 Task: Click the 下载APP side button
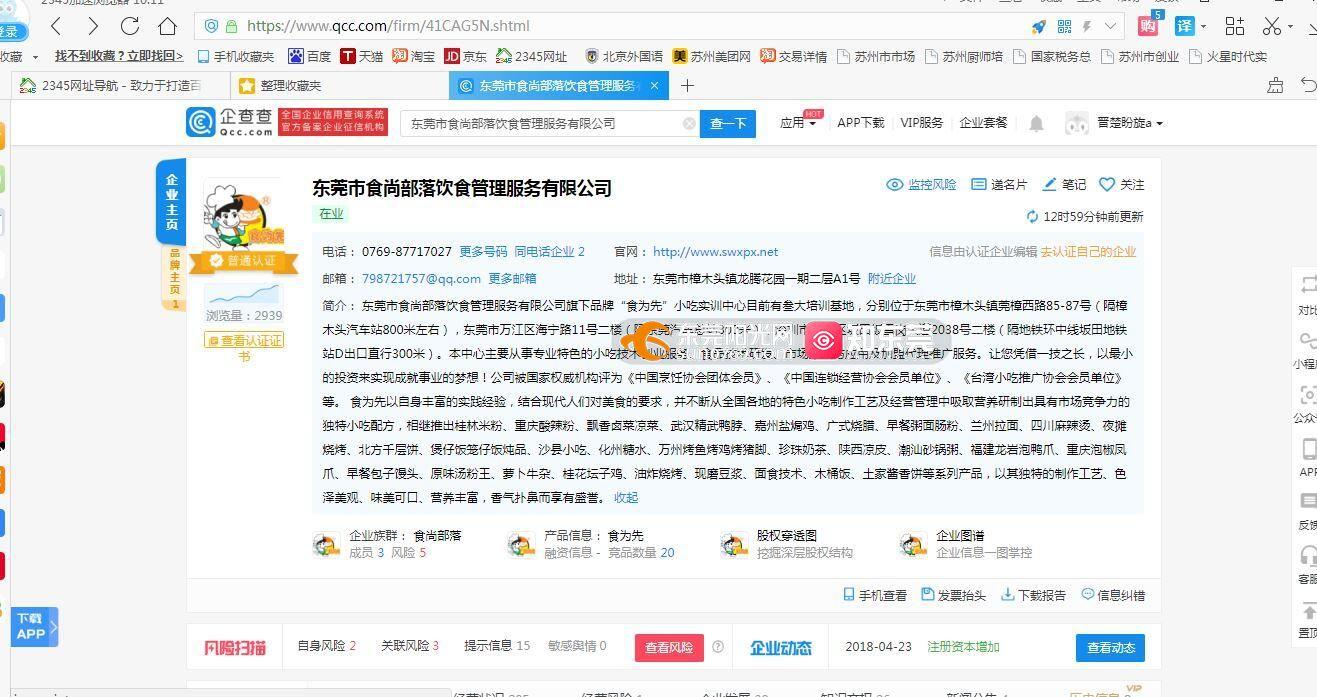coord(35,627)
